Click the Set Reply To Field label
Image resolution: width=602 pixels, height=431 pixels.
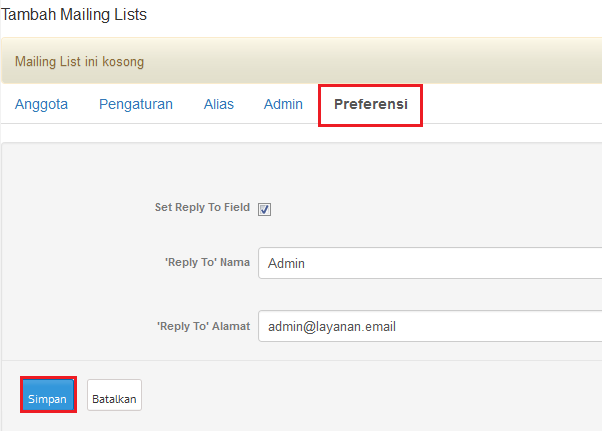[x=202, y=208]
